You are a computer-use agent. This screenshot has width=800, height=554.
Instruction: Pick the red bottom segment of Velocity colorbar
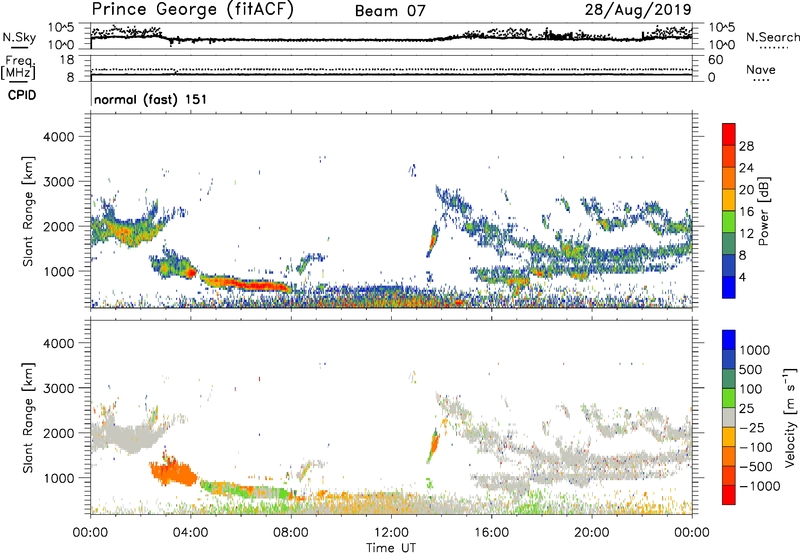tap(729, 495)
